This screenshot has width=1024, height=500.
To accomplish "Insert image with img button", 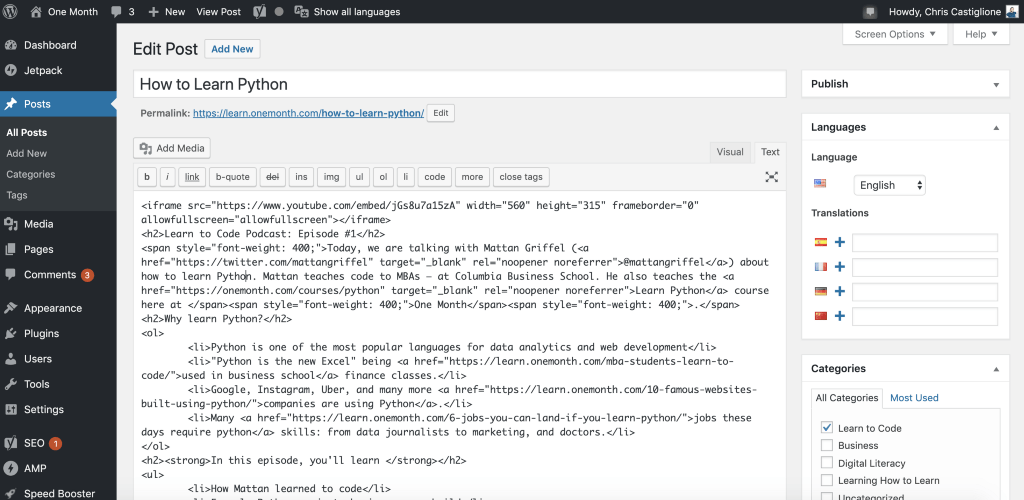I will 331,177.
